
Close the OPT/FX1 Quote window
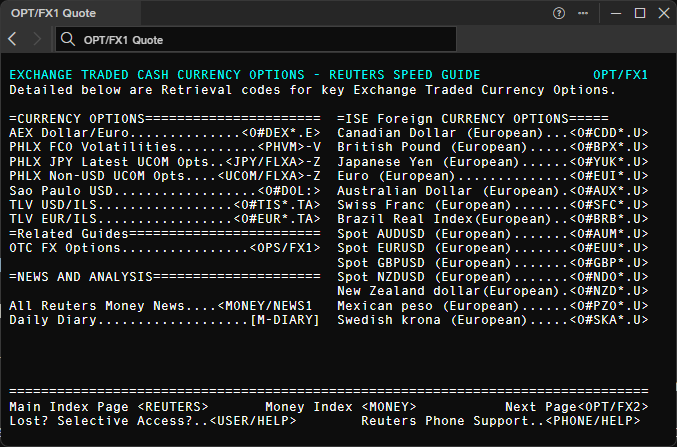(x=664, y=13)
